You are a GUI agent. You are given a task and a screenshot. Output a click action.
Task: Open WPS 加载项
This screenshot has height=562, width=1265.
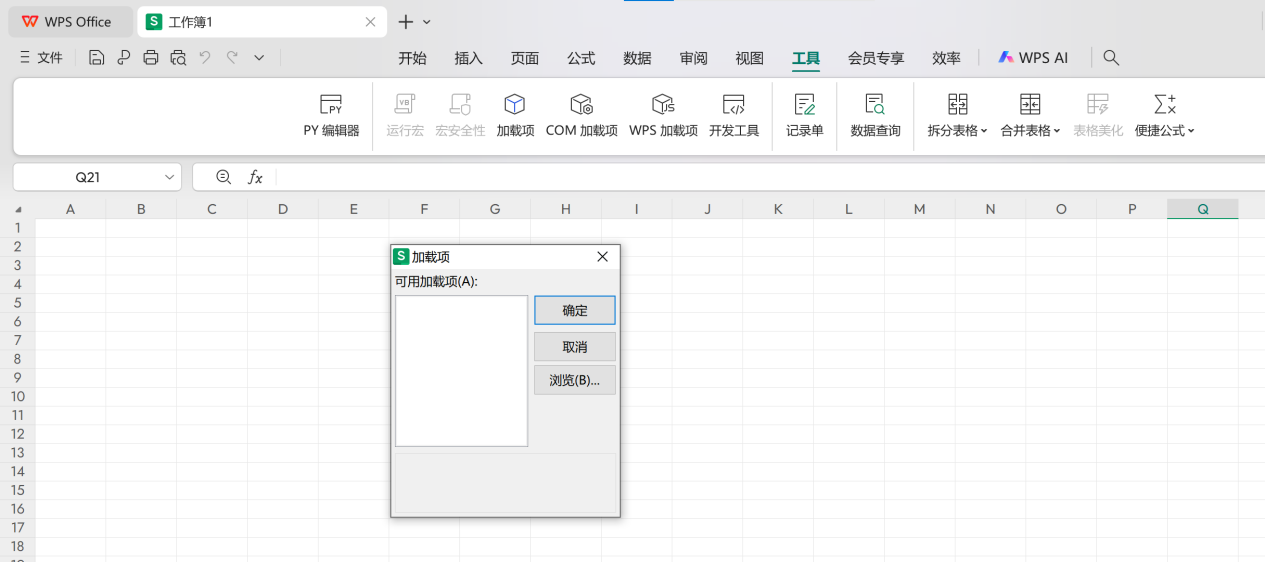663,116
